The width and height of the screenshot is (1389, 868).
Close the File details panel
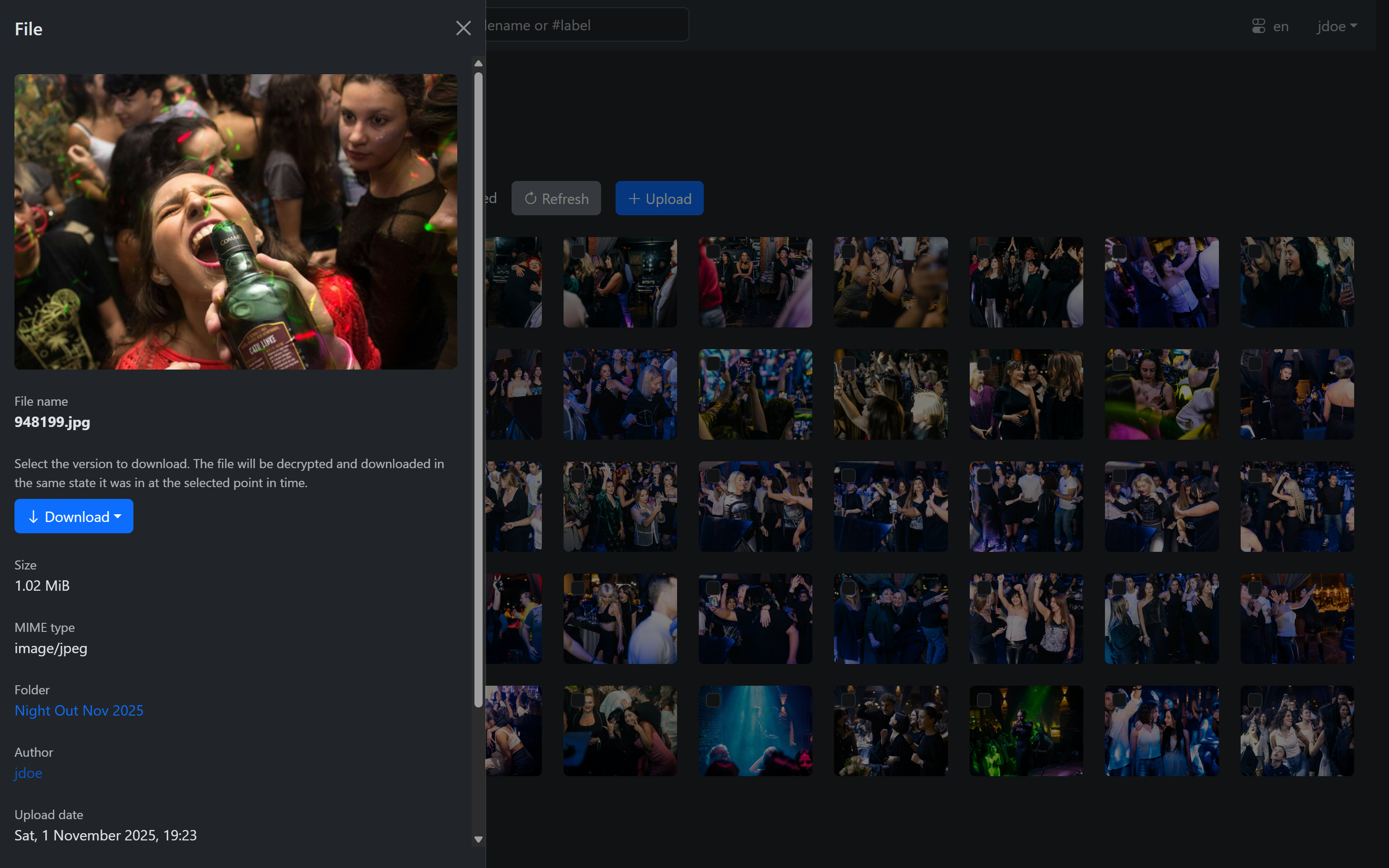pos(463,28)
